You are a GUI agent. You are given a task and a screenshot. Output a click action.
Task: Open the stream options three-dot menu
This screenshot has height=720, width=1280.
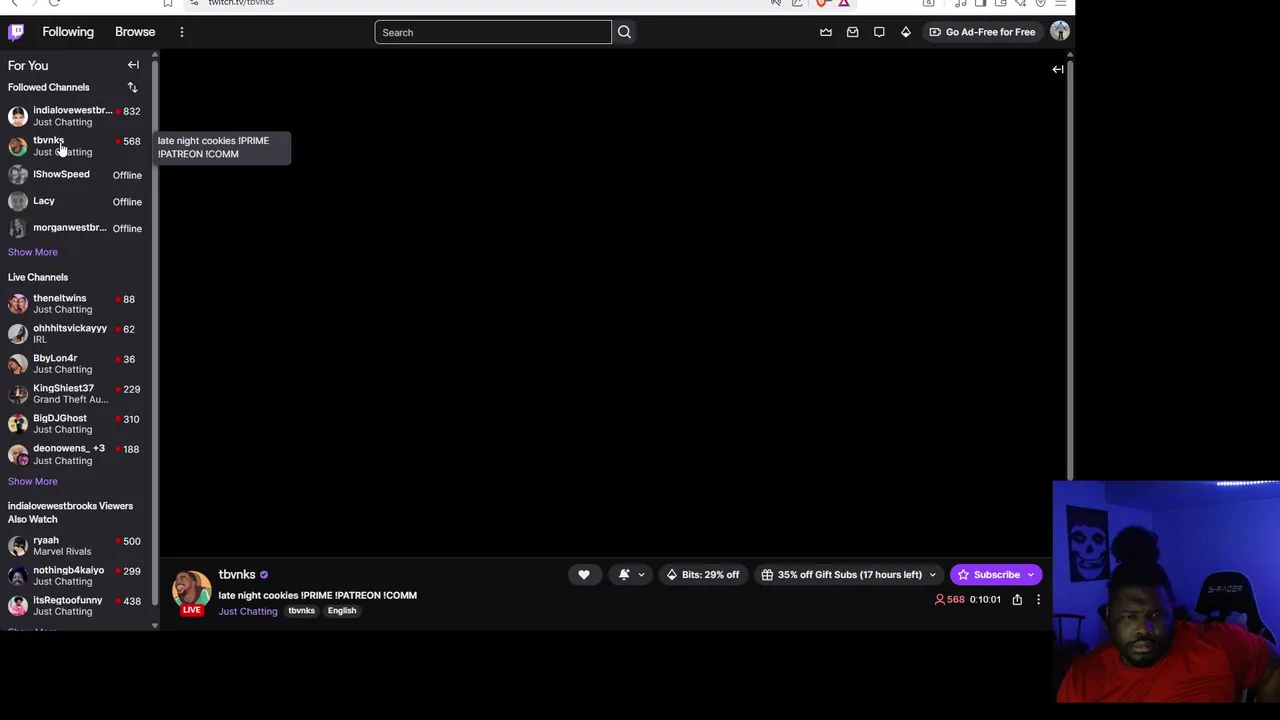[1038, 599]
